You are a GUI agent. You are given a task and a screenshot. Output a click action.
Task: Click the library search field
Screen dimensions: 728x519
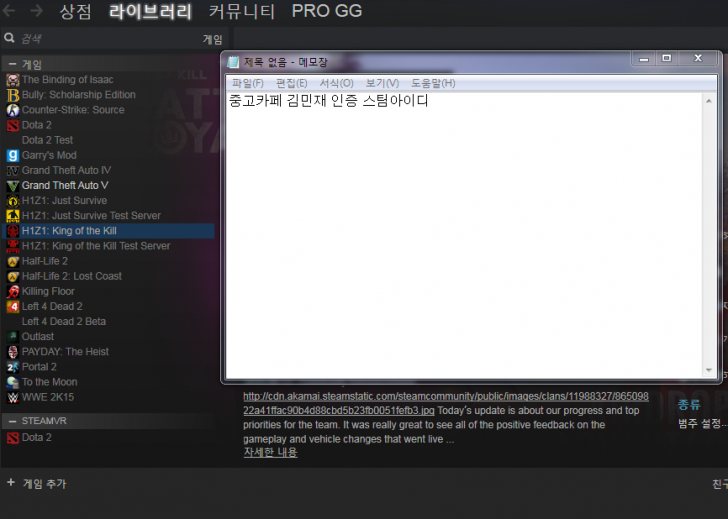pos(100,39)
